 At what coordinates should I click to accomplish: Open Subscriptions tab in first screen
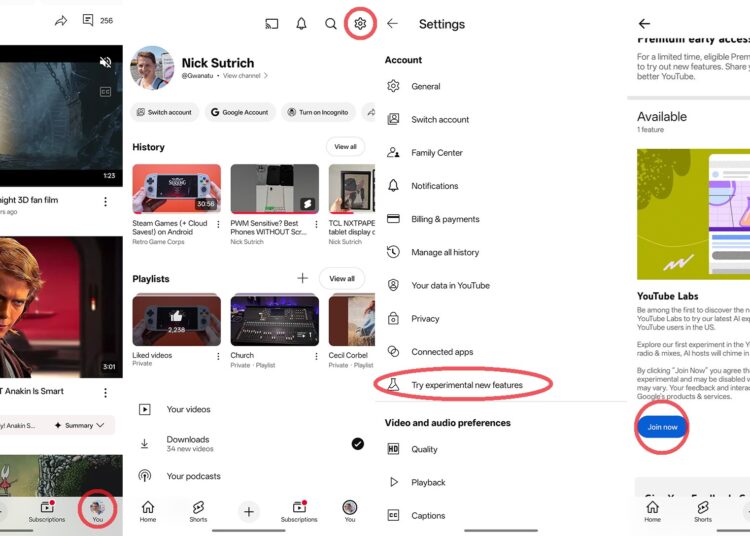[47, 511]
